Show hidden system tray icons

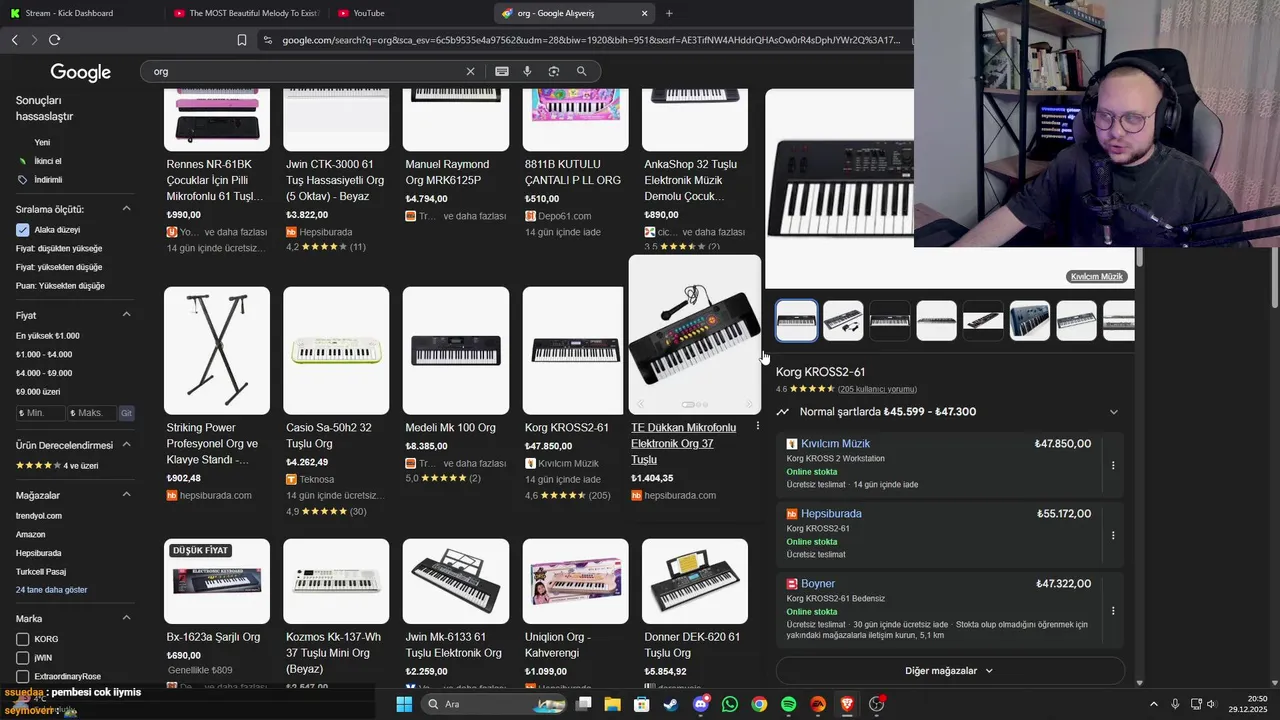[1153, 704]
